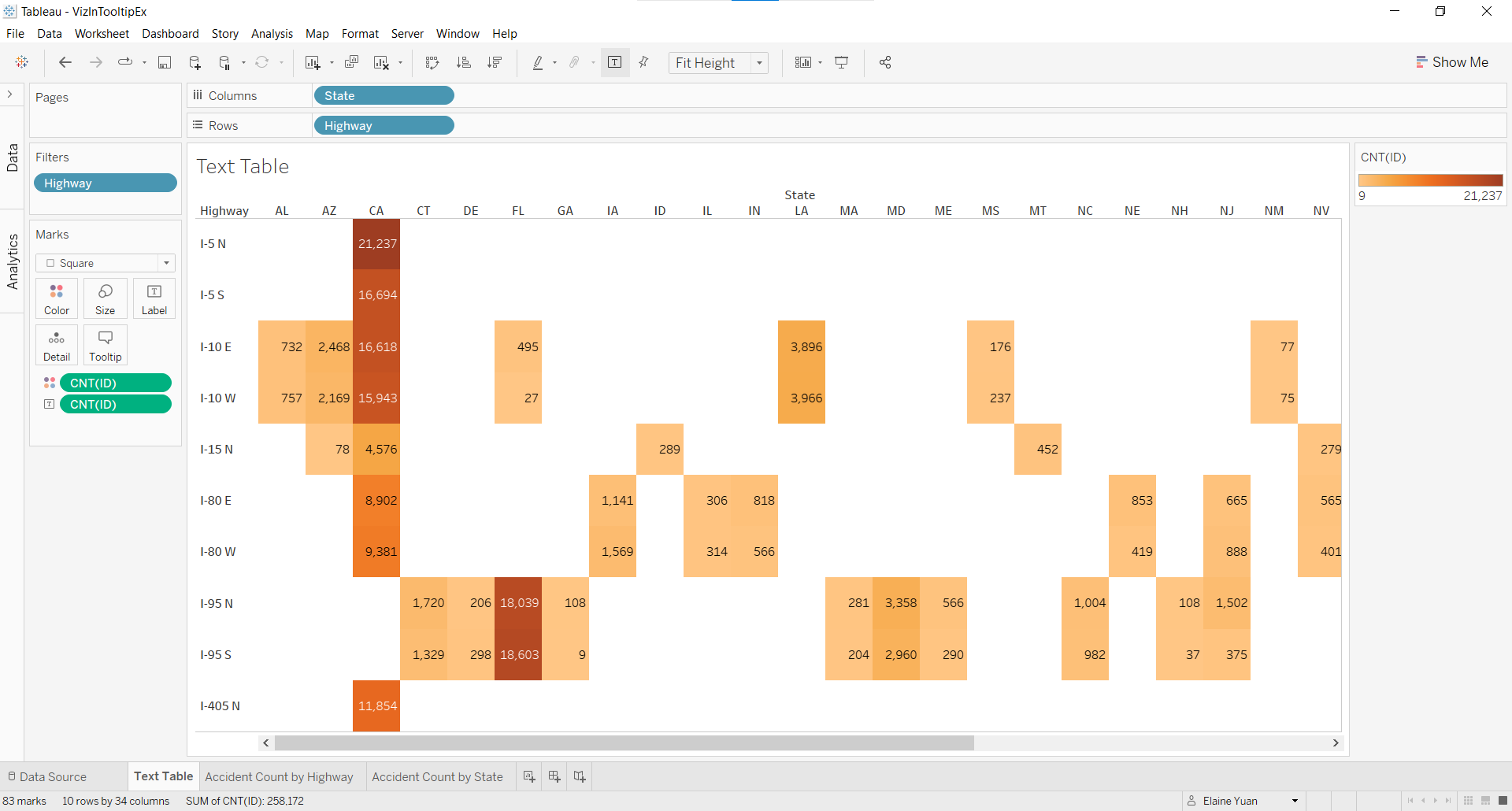
Task: Add a new data source
Action: [x=195, y=62]
